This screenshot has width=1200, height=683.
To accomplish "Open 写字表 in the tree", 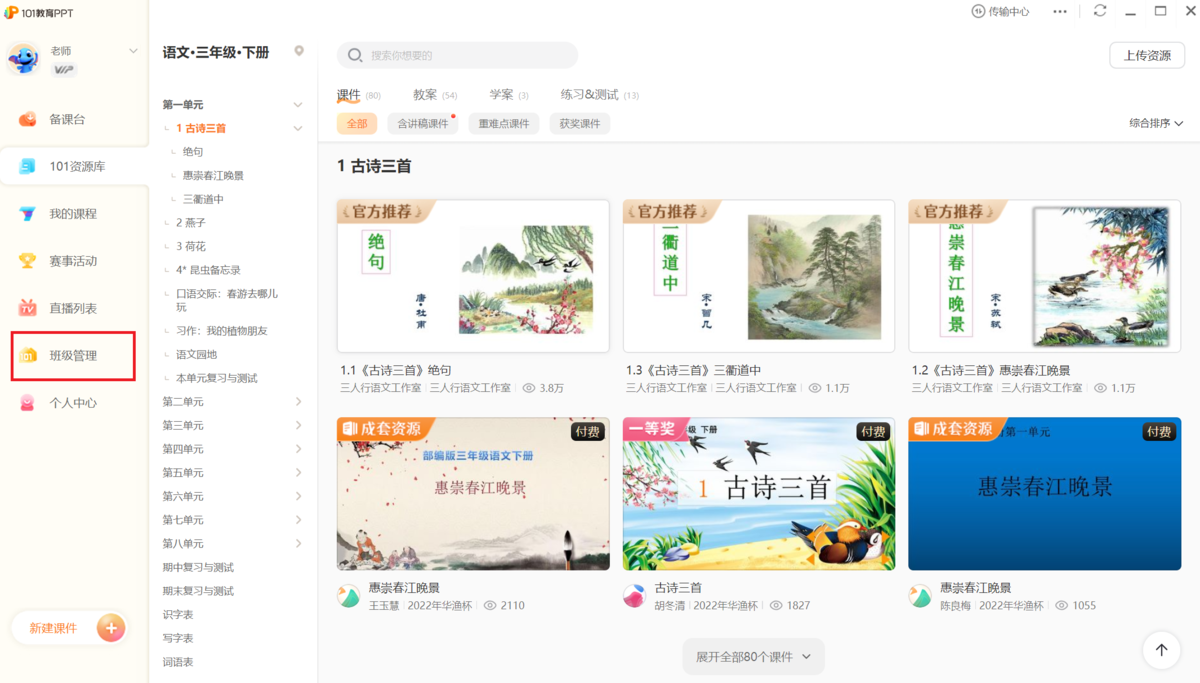I will point(178,638).
